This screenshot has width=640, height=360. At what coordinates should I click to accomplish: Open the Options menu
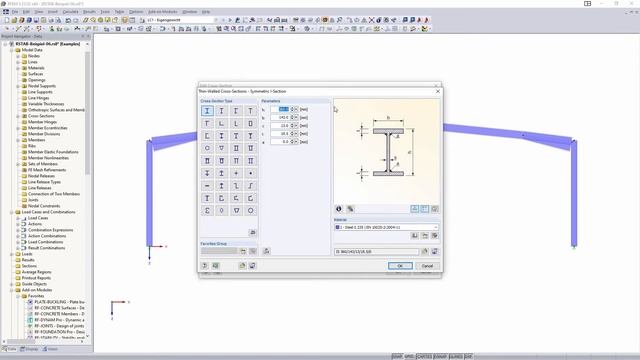point(136,12)
